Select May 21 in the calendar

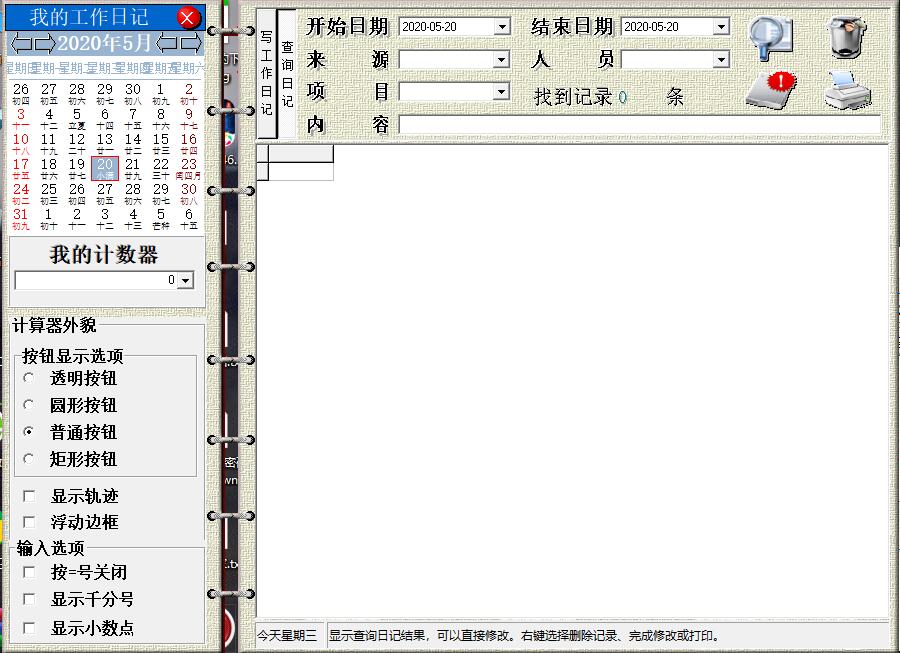click(x=132, y=168)
